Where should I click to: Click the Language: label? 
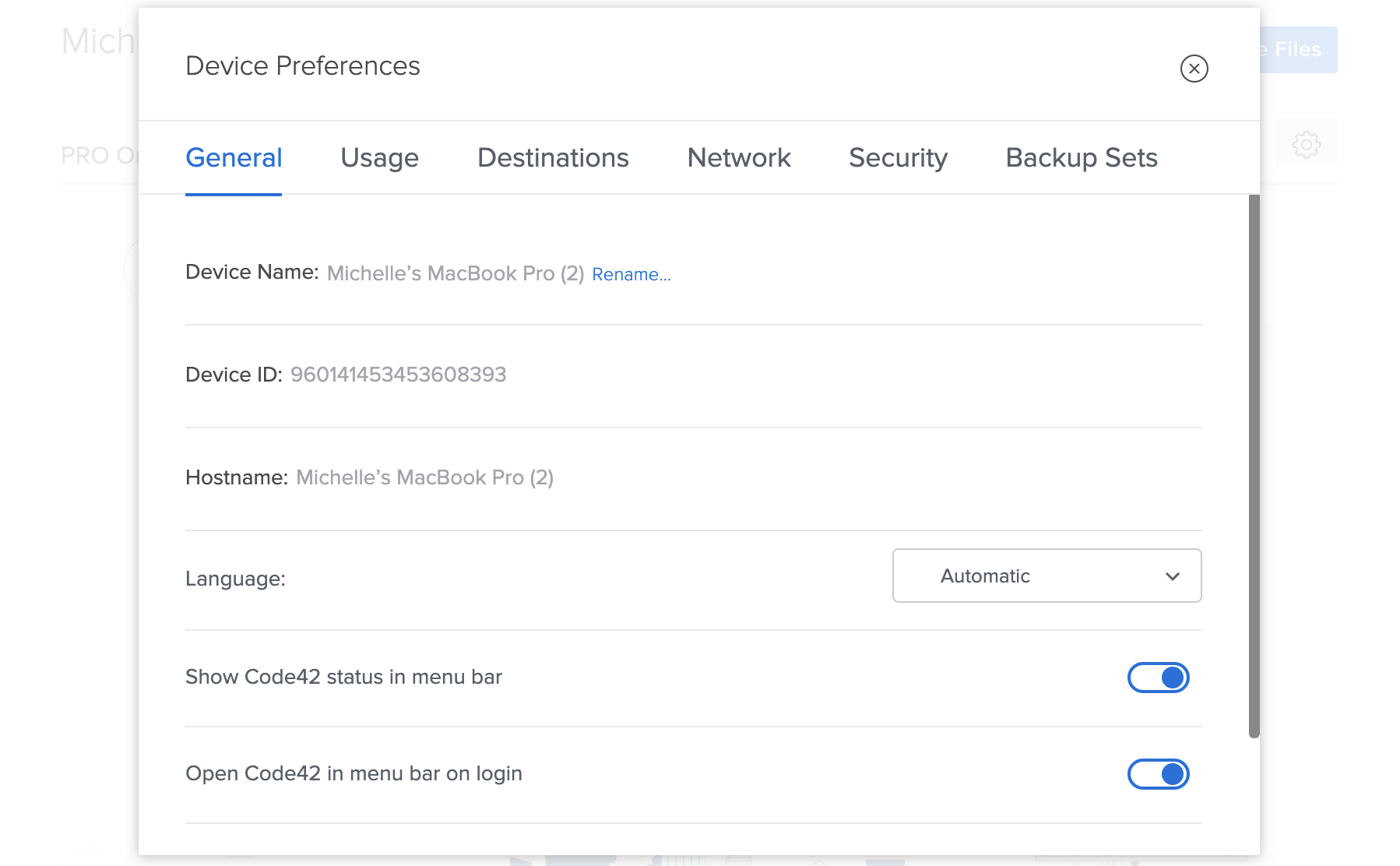point(235,579)
